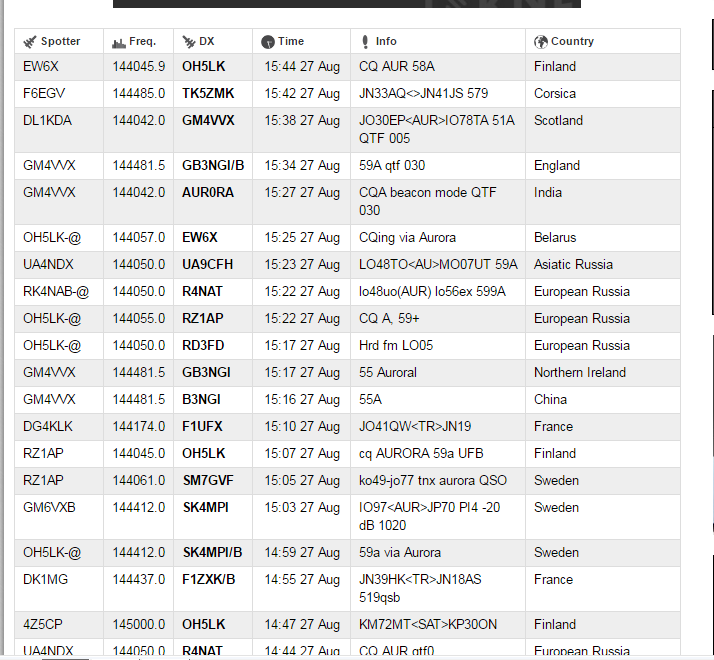
Task: Sort table by the Spotter column header
Action: (60, 42)
